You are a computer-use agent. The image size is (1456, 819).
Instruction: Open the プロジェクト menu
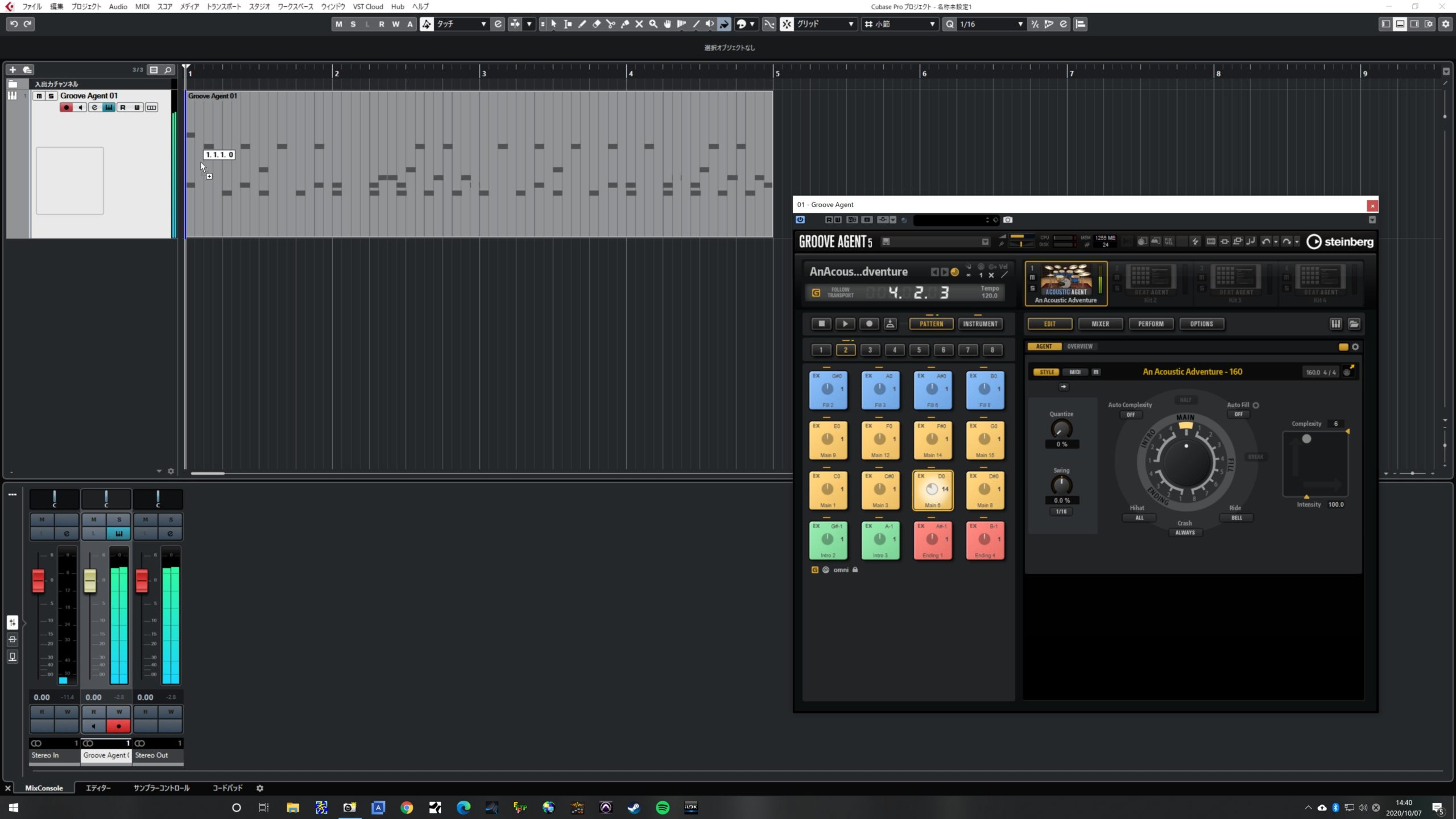86,6
